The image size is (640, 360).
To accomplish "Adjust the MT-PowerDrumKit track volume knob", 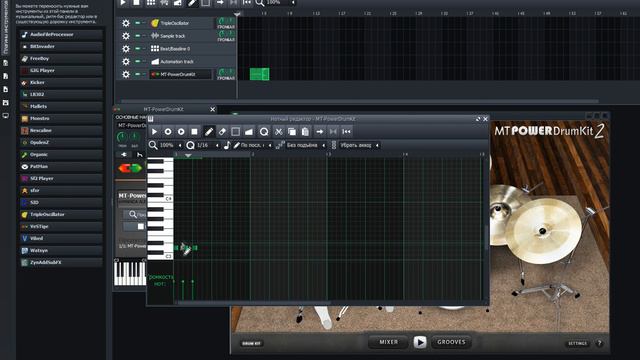I will pos(222,72).
